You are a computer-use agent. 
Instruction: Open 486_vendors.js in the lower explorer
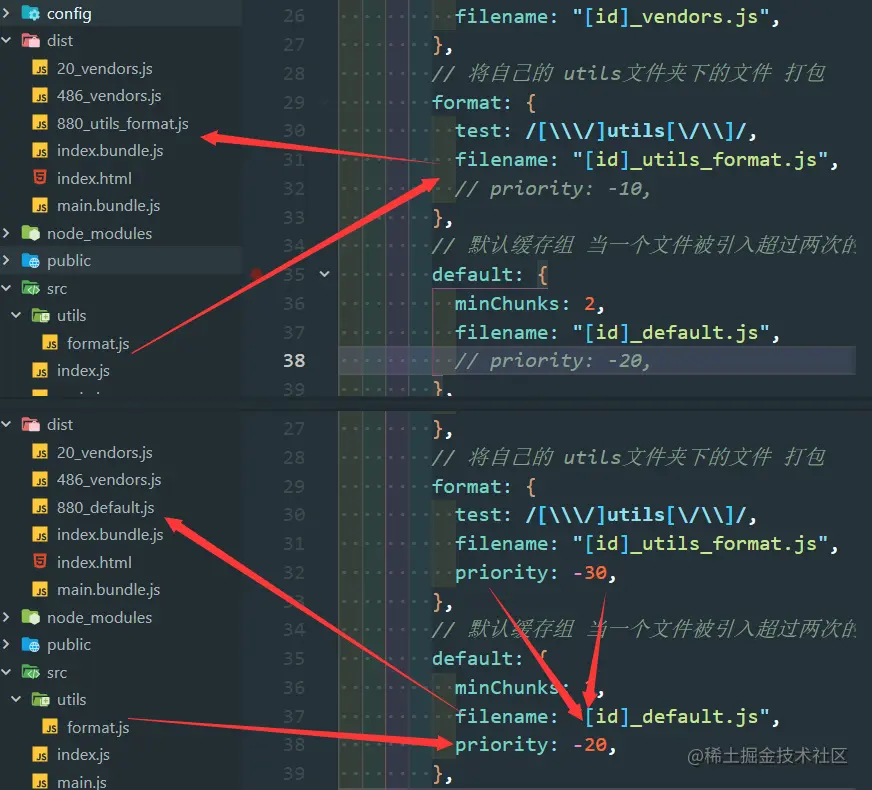[x=109, y=480]
